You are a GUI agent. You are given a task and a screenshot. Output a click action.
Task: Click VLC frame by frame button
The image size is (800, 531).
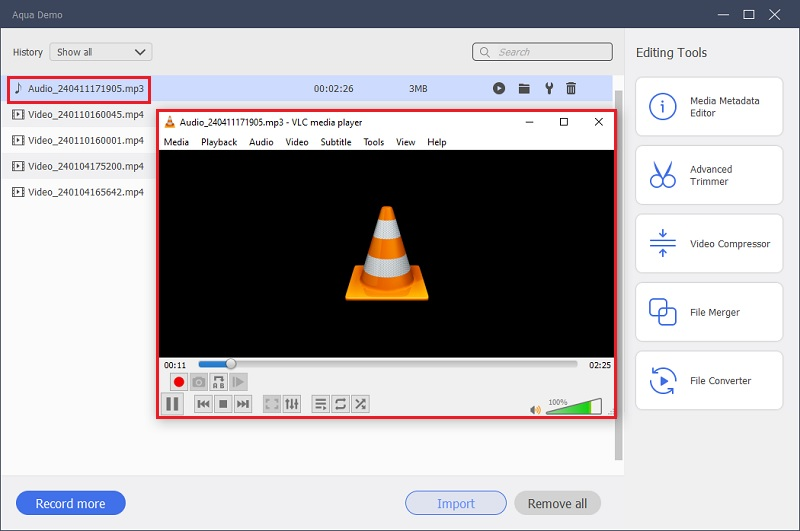click(238, 382)
